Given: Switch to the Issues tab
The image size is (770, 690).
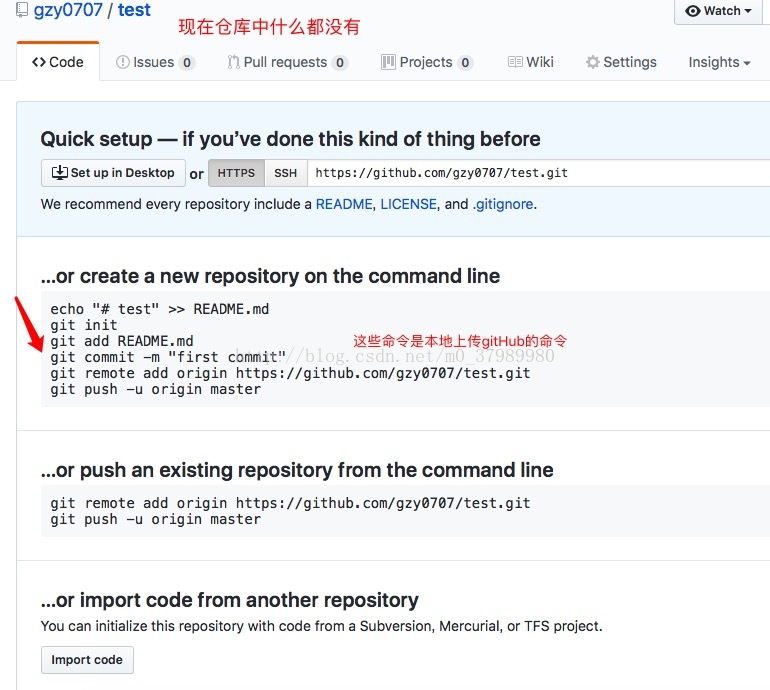Looking at the screenshot, I should (155, 62).
